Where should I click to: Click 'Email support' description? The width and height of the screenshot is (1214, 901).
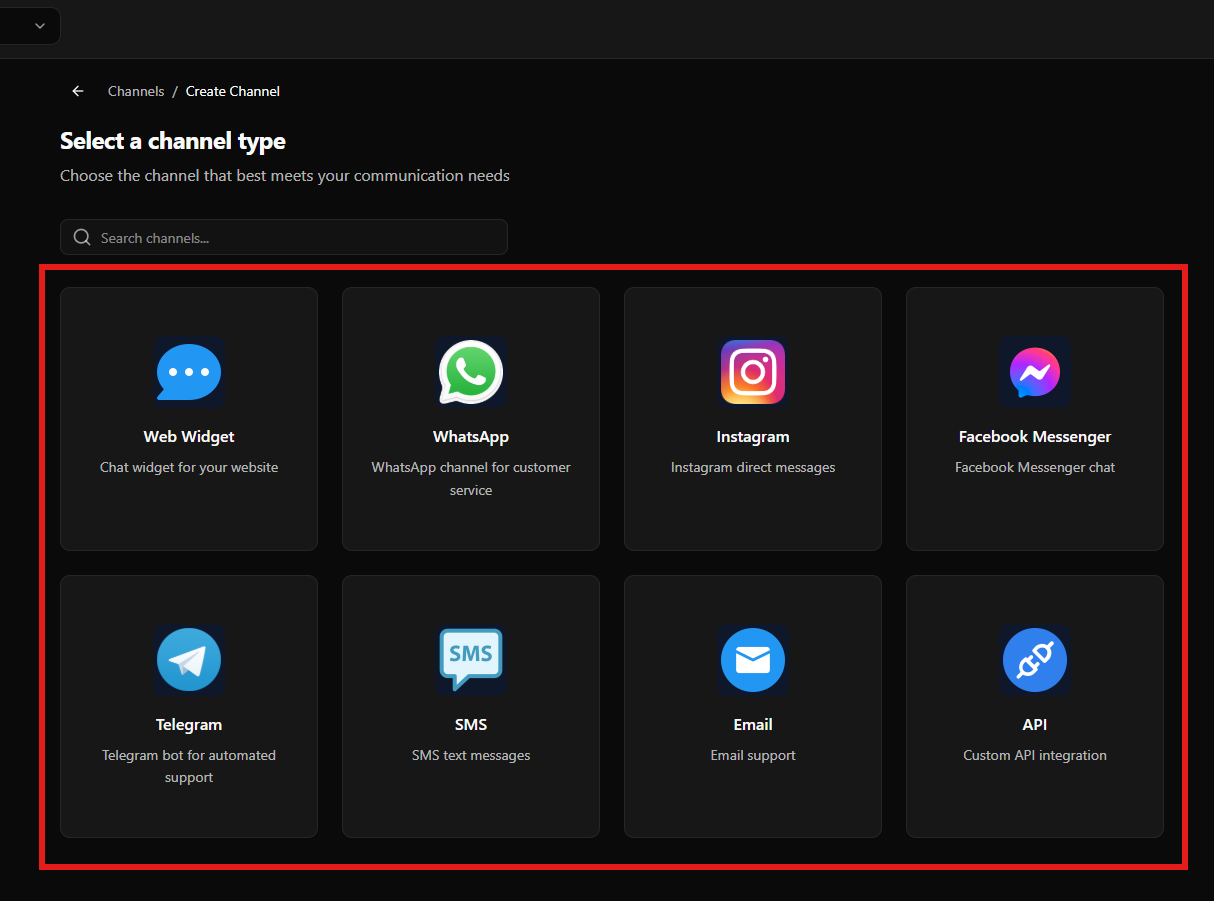point(753,755)
